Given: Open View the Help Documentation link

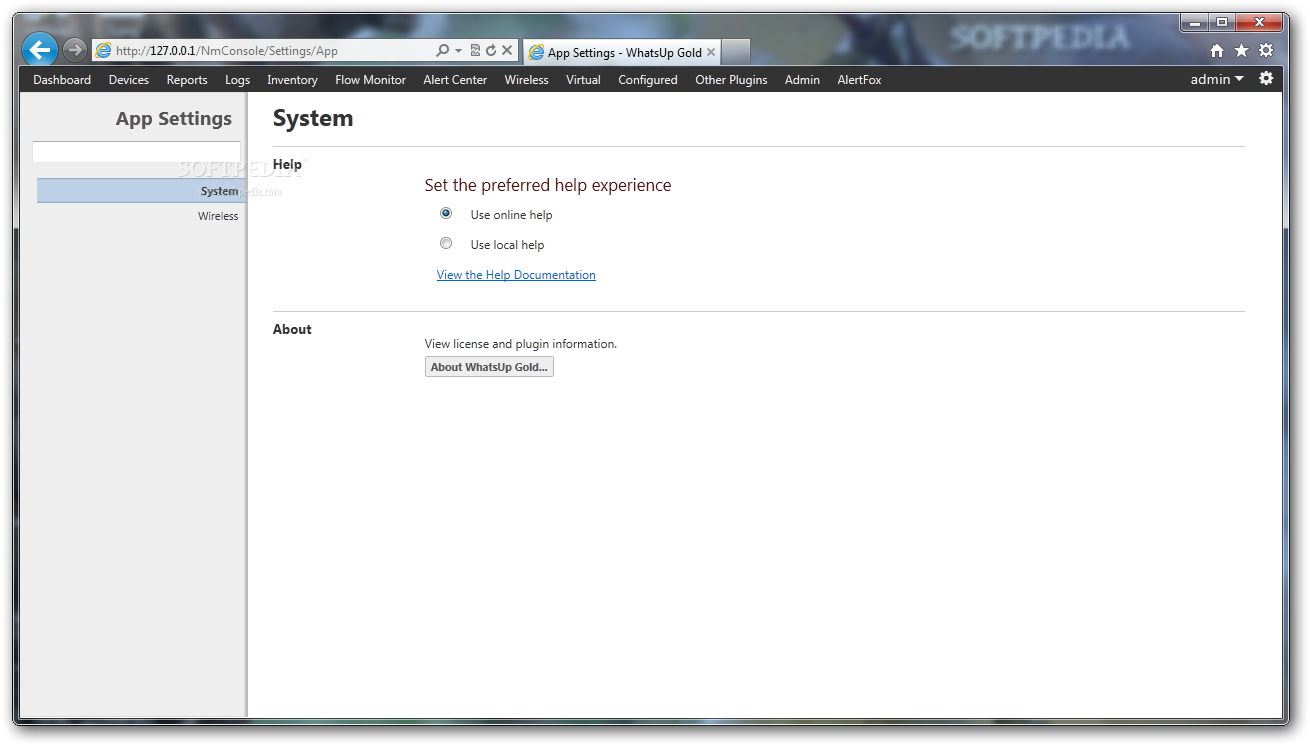Looking at the screenshot, I should tap(516, 275).
